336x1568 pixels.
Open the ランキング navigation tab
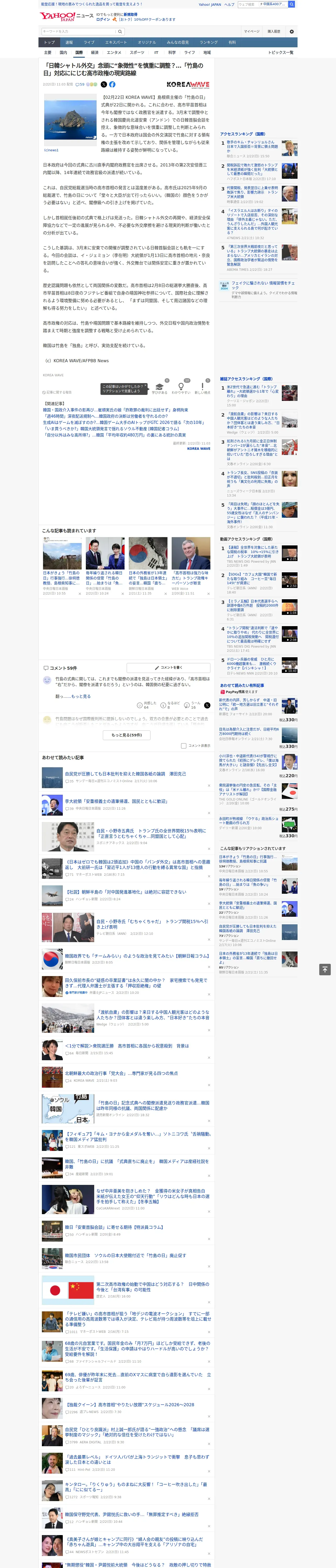coord(209,43)
